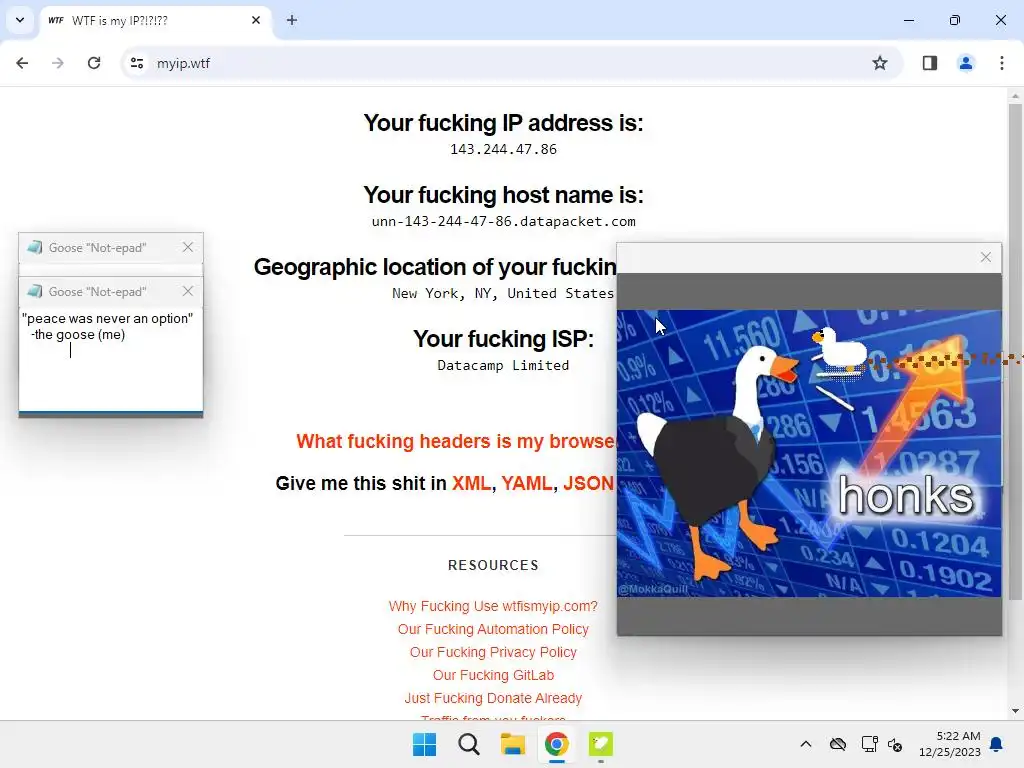The width and height of the screenshot is (1024, 768).
Task: Open What headers is my browser link
Action: coord(455,441)
